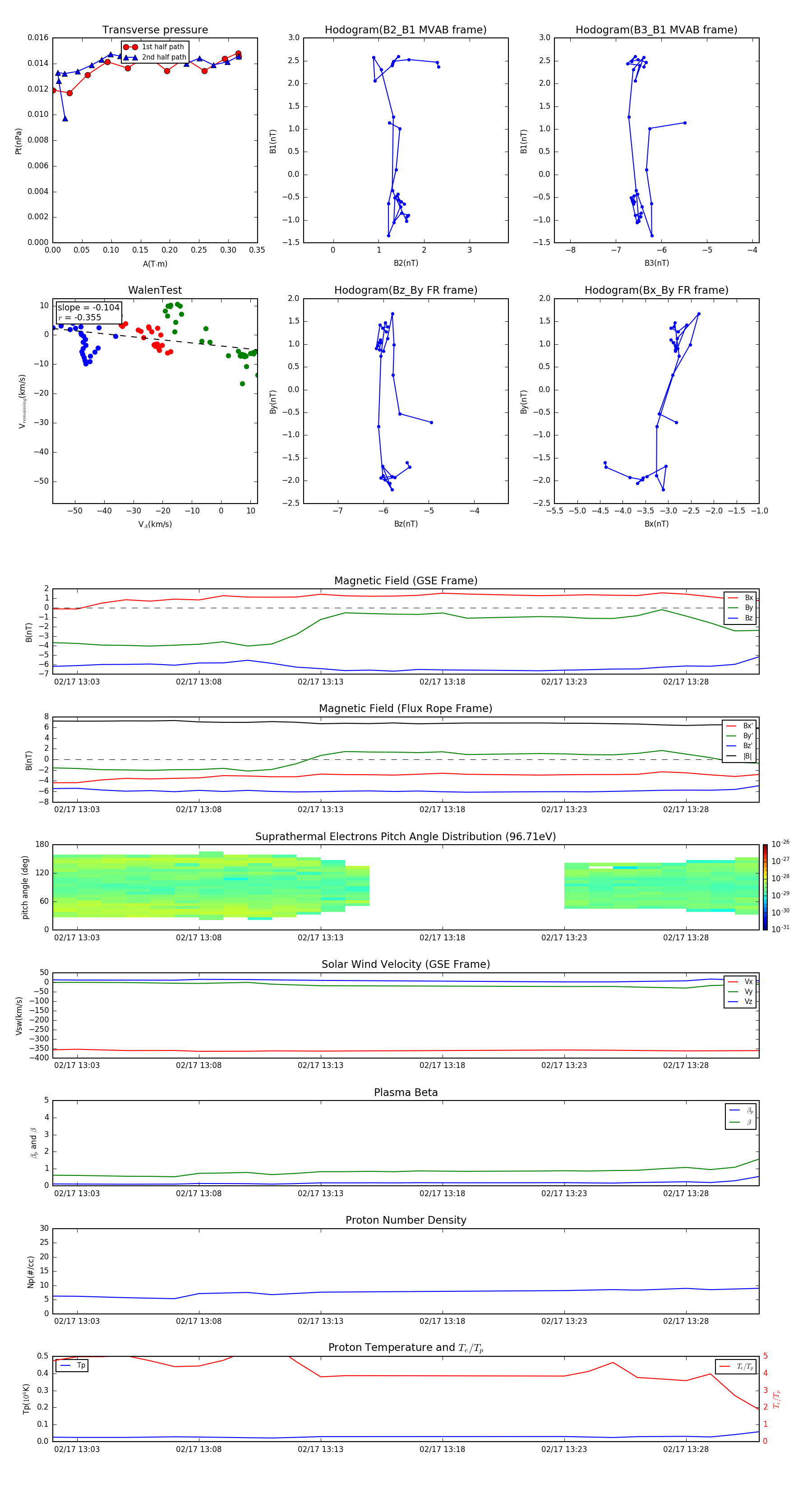812x1489 pixels.
Task: Click the 10^-26 color bar label
Action: pos(780,844)
